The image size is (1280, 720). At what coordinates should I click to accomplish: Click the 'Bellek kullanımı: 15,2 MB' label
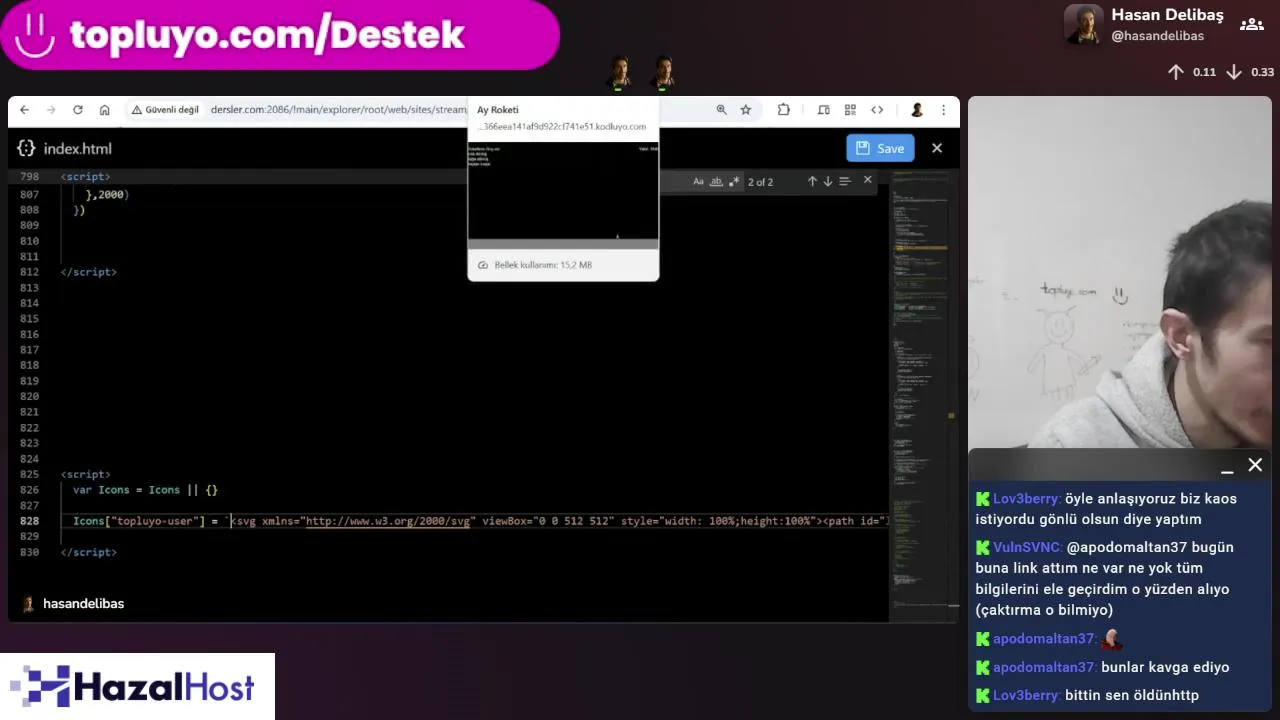543,265
